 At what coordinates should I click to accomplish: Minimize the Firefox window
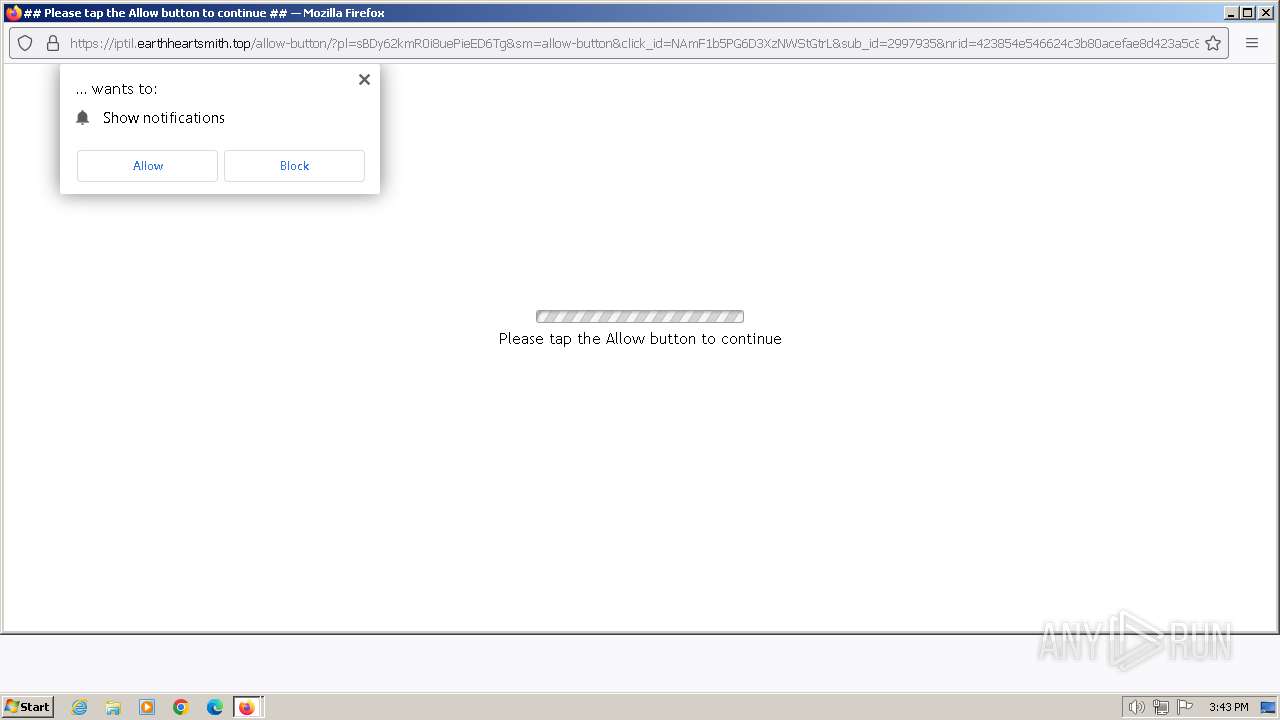(1231, 13)
